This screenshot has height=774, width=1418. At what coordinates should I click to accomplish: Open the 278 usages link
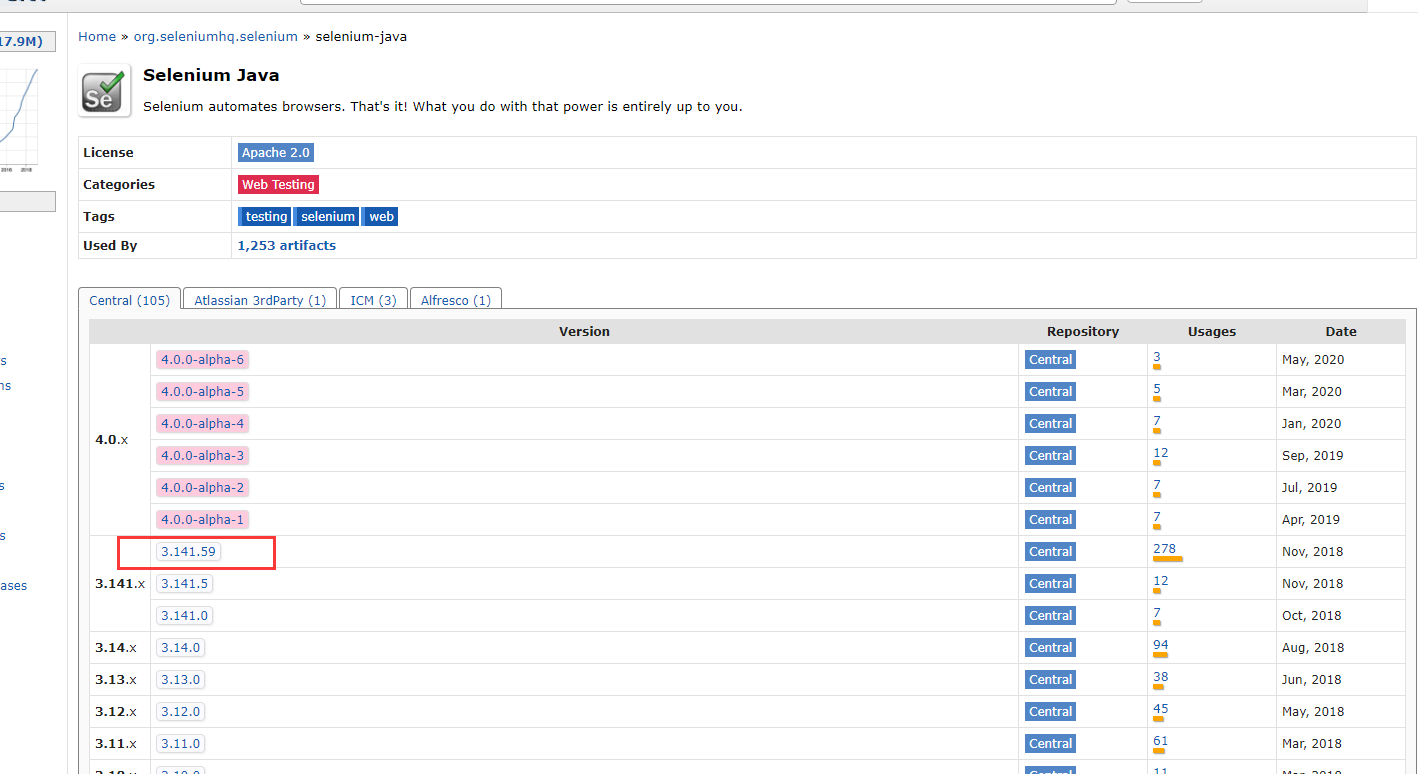click(x=1164, y=549)
